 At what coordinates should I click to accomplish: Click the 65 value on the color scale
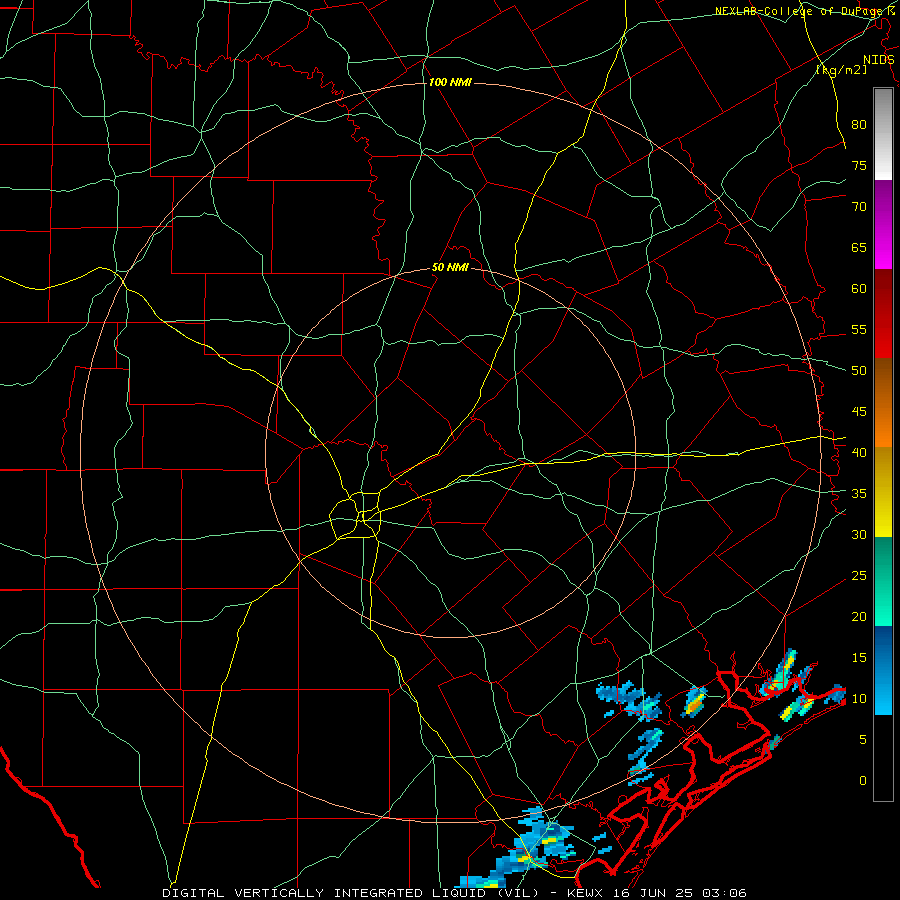click(x=859, y=247)
